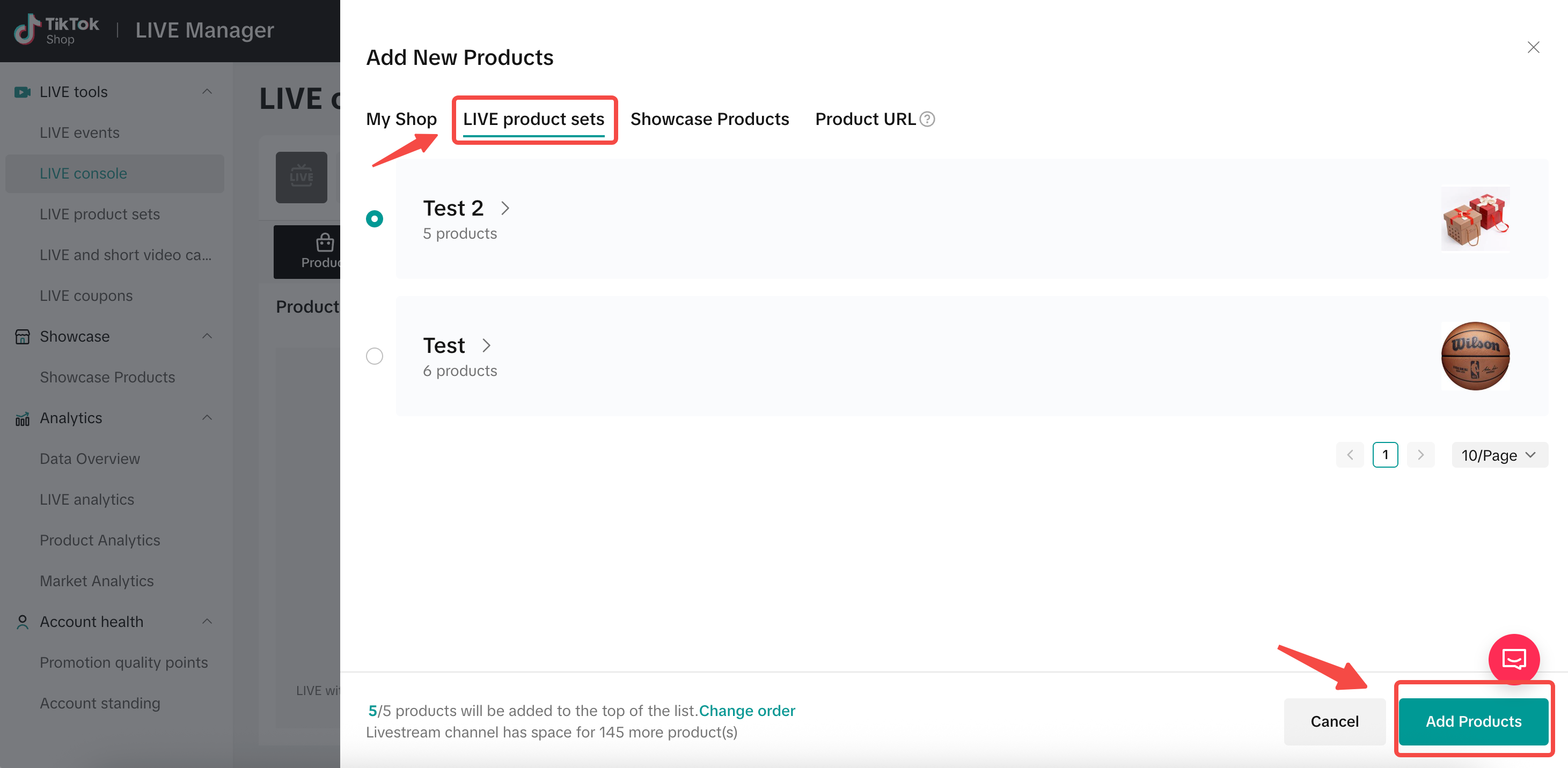1568x768 pixels.
Task: Go to the previous page arrow
Action: tap(1350, 455)
